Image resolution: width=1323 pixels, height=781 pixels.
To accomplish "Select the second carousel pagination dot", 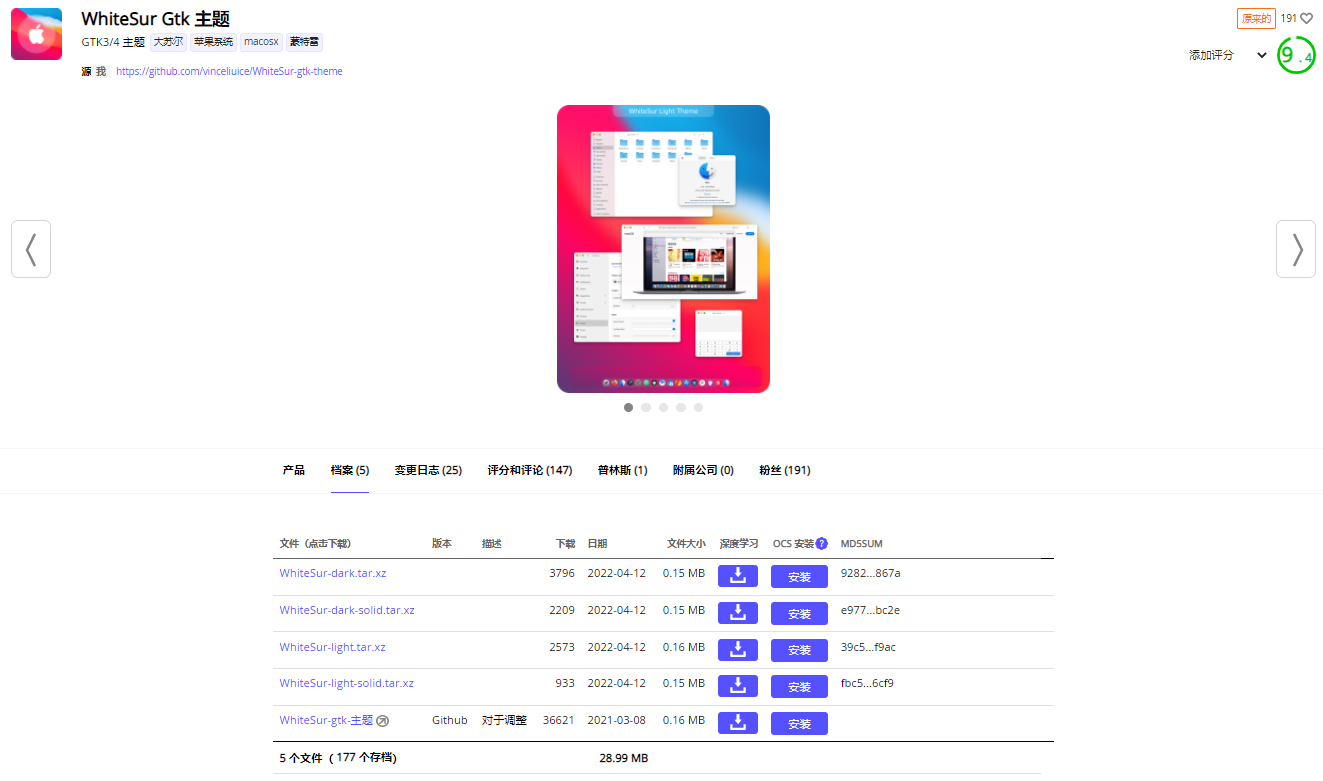I will click(646, 407).
